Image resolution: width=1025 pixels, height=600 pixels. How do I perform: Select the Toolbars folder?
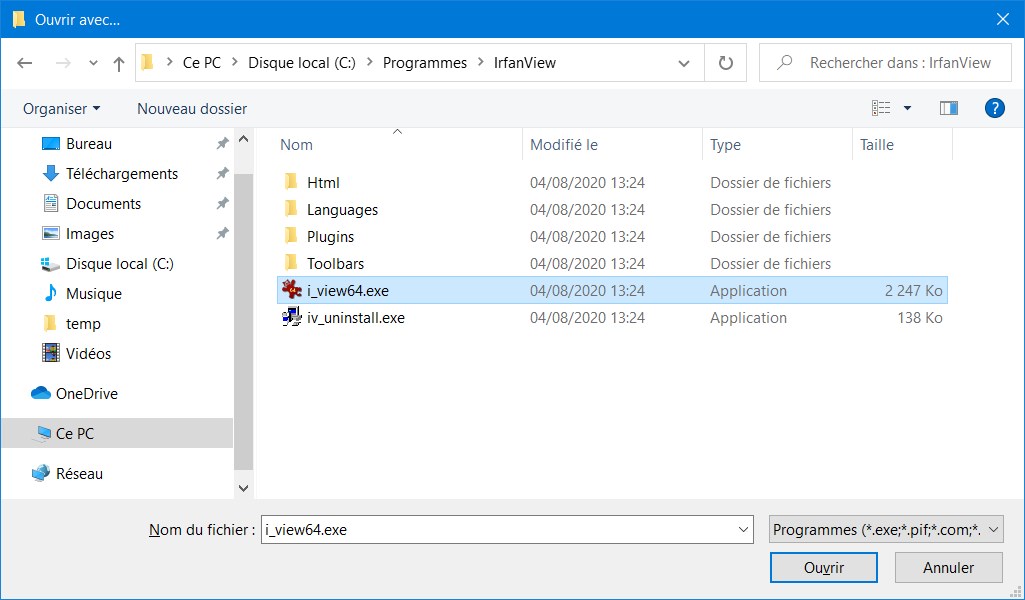335,264
